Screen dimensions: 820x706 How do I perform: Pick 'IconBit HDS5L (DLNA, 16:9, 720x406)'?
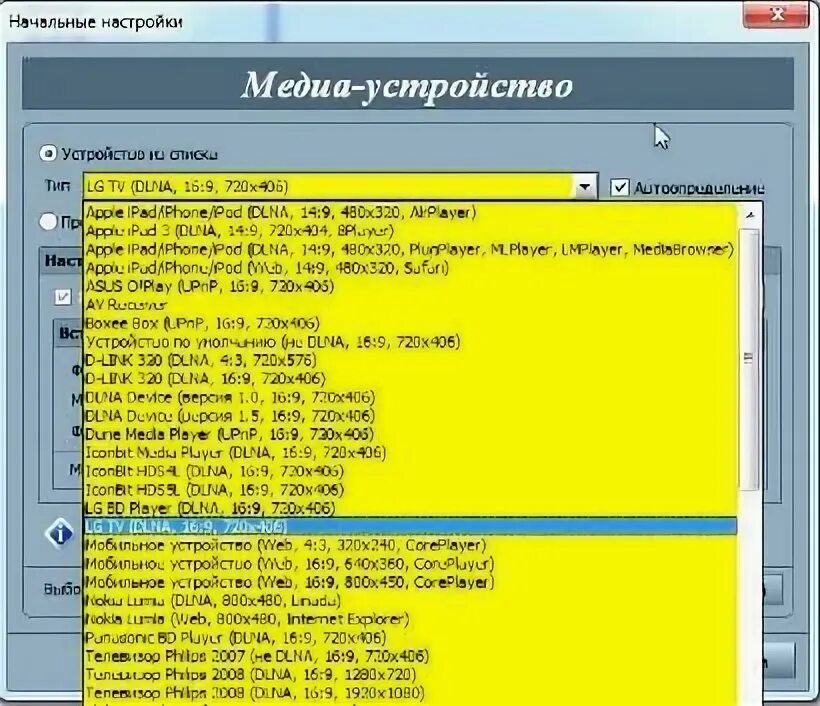click(x=410, y=490)
